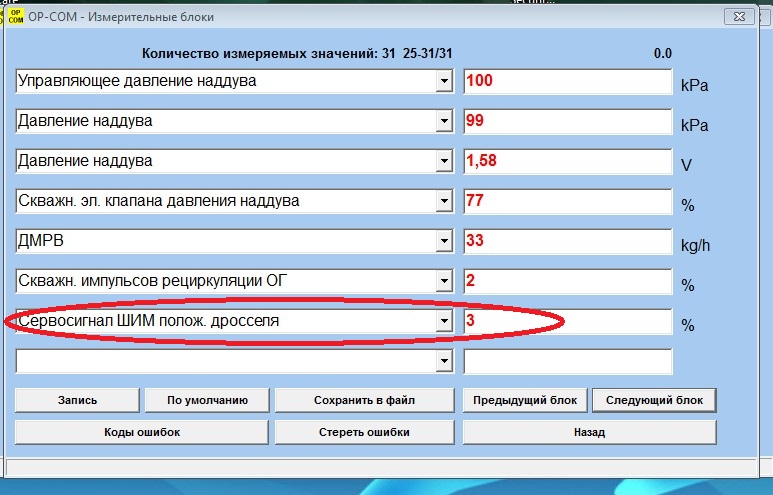773x495 pixels.
Task: Click value field showing 3 %
Action: [568, 321]
